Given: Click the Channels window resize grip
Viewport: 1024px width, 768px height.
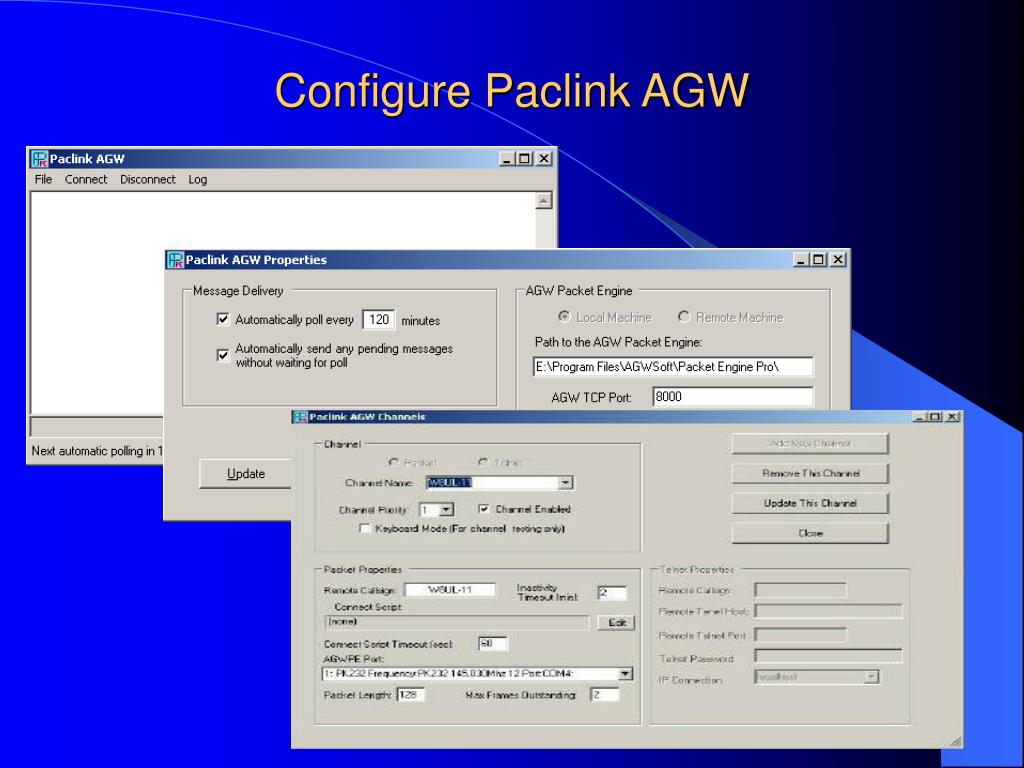Looking at the screenshot, I should coord(955,741).
